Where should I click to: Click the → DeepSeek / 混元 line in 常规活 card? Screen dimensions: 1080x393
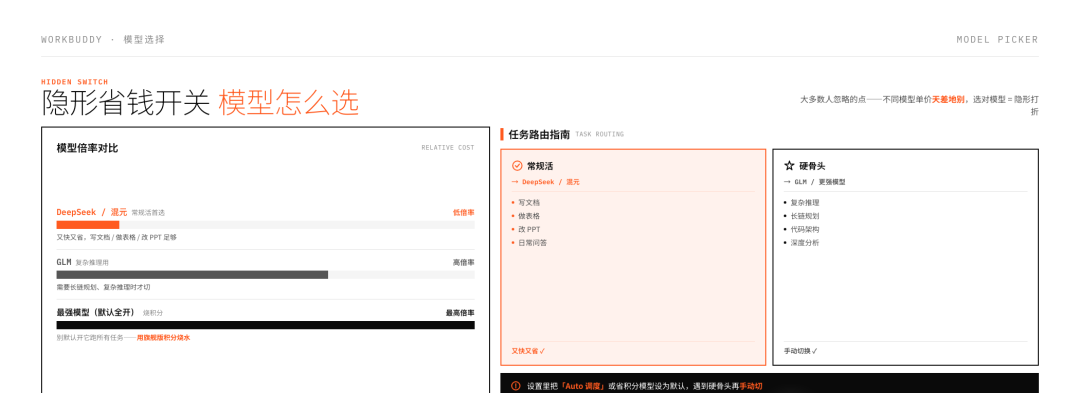click(546, 182)
